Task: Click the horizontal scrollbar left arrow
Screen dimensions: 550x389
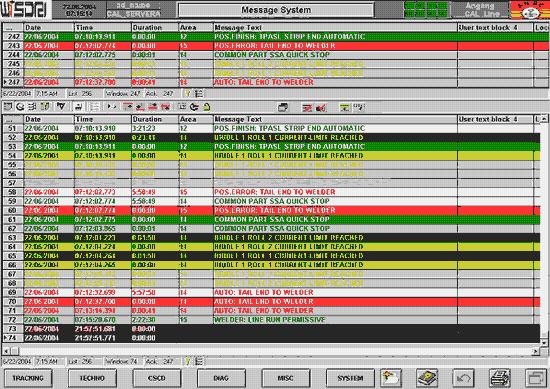Action: click(x=6, y=350)
